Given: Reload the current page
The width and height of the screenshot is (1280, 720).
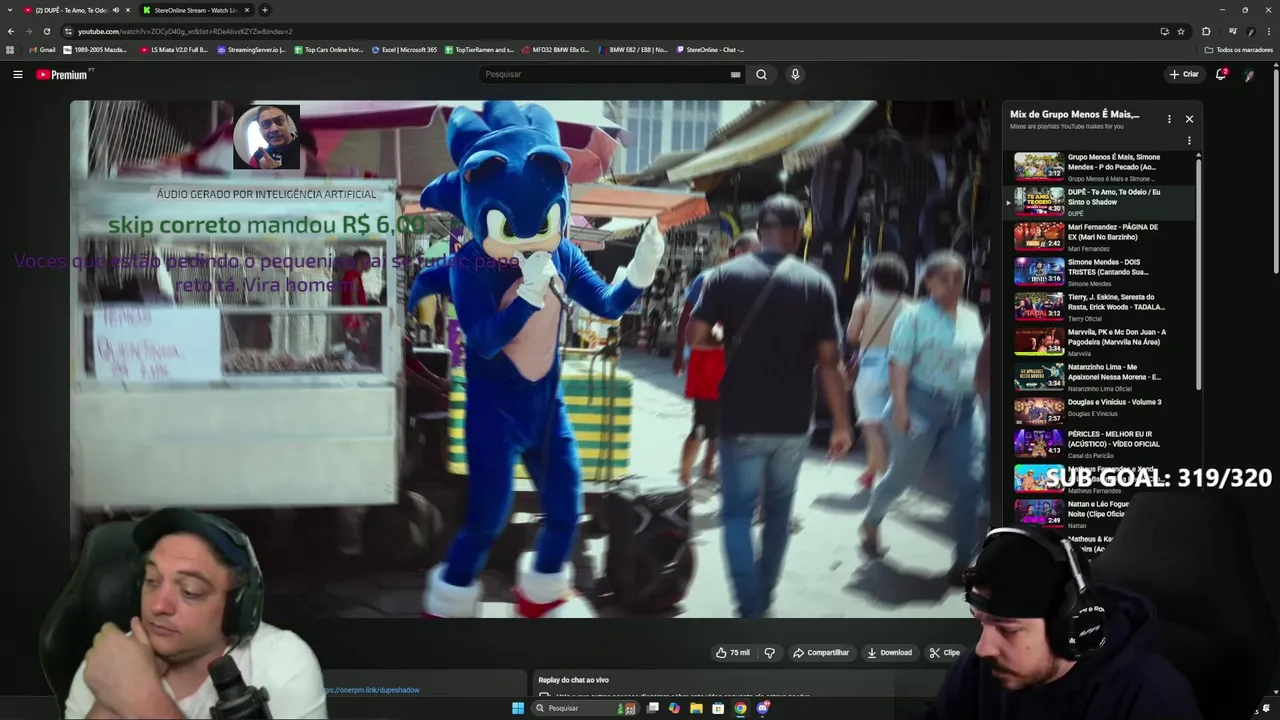Looking at the screenshot, I should [47, 31].
